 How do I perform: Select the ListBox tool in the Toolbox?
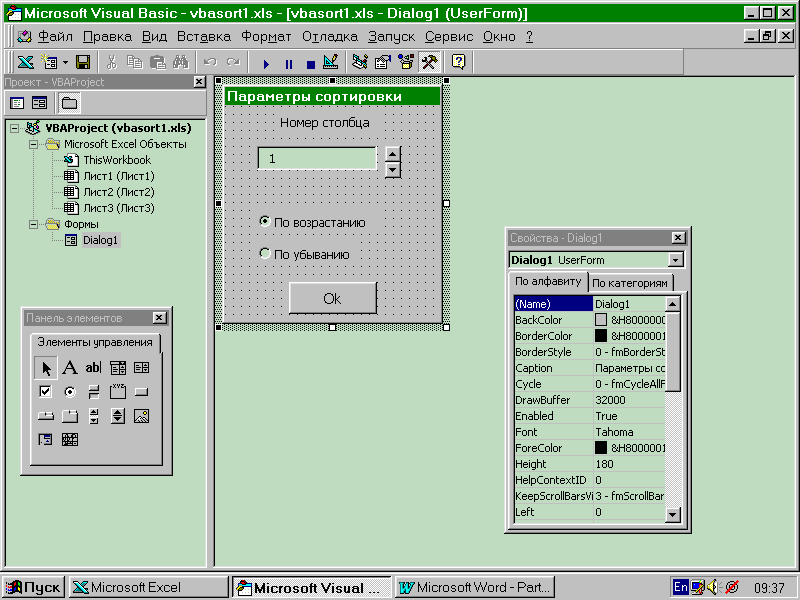(141, 367)
